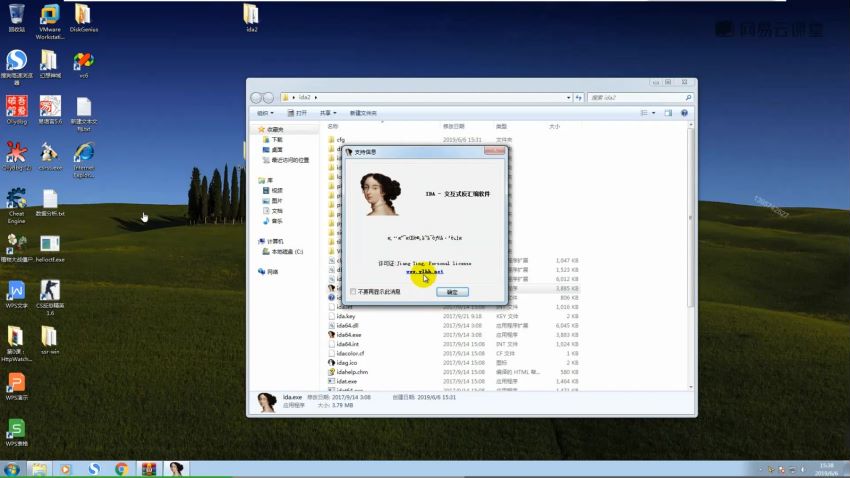Click the Explorer refresh button beside the address bar
Screen dimensions: 850x478
578,98
